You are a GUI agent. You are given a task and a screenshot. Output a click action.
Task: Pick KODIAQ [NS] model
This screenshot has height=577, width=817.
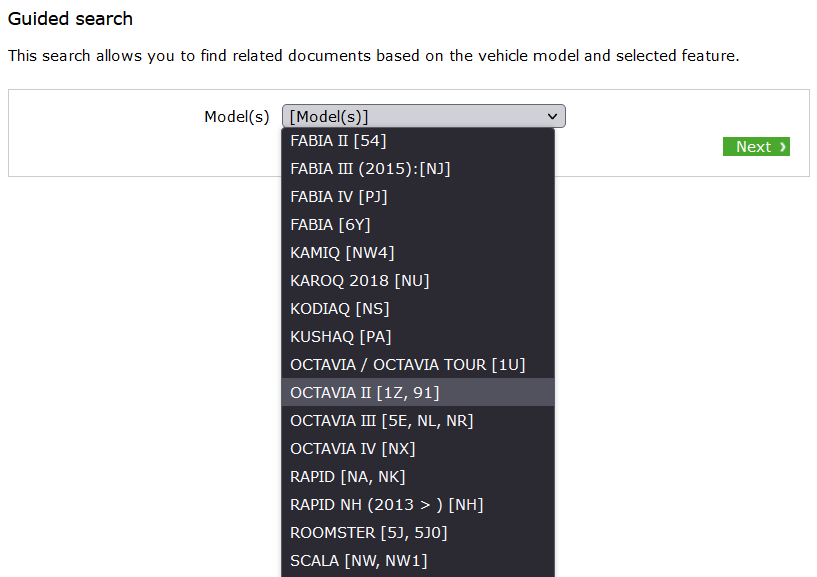418,309
